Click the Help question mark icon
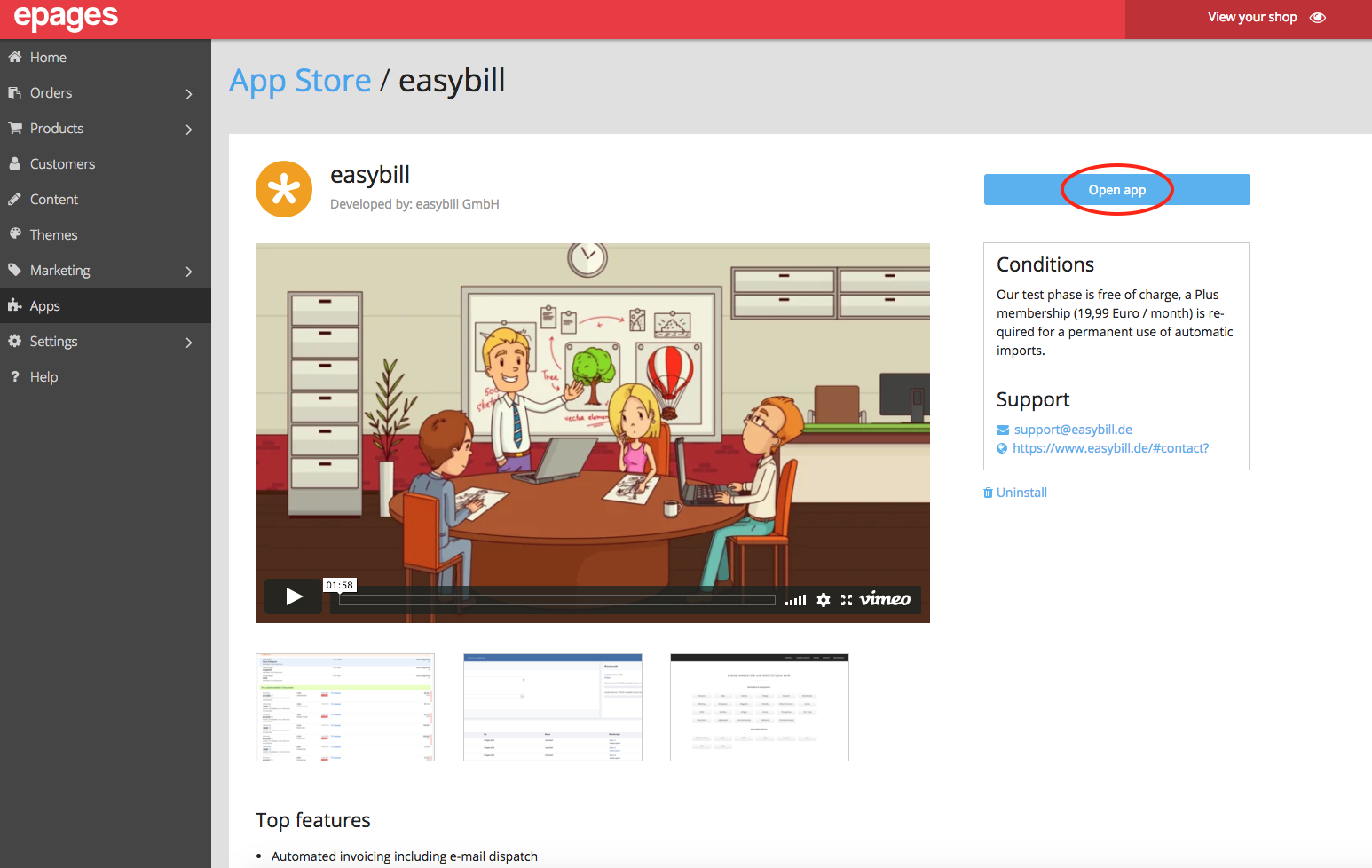 click(15, 376)
